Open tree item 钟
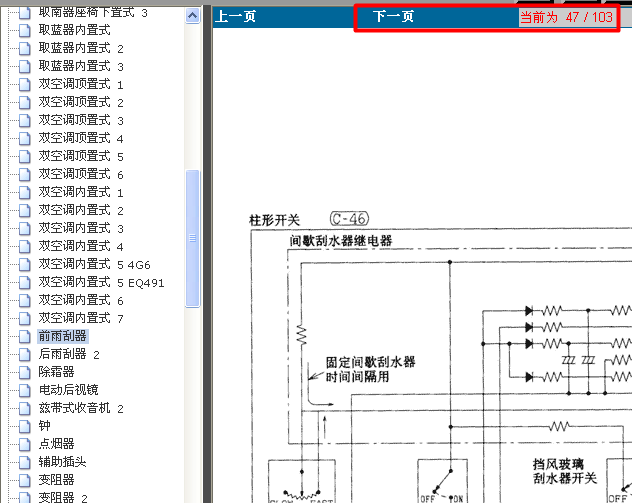This screenshot has width=632, height=503. point(44,426)
